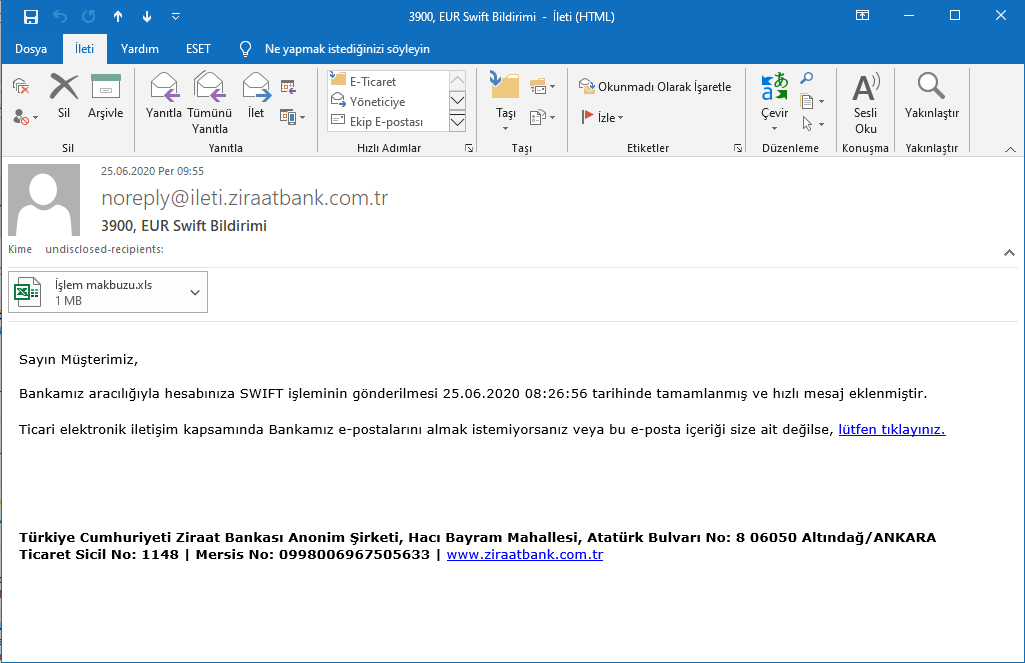Go to next item with down arrow
1025x663 pixels.
coord(147,16)
